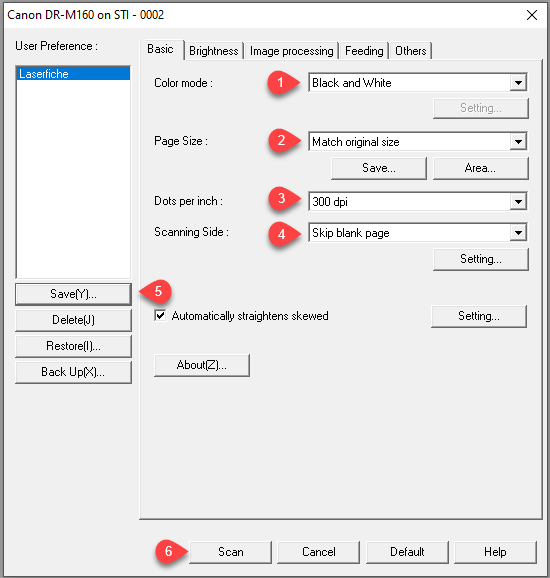Screen dimensions: 550x578
Task: Toggle Automatically straightens skewed checkbox
Action: pos(160,316)
